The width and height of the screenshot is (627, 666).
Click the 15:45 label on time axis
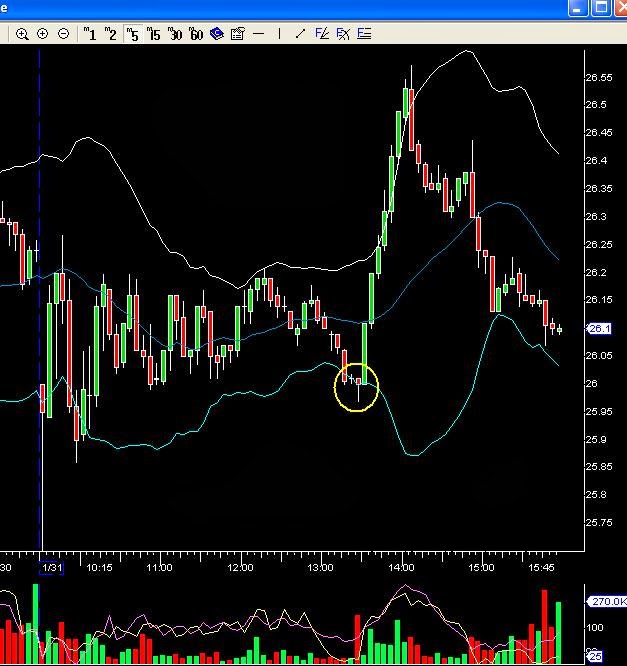click(x=541, y=567)
